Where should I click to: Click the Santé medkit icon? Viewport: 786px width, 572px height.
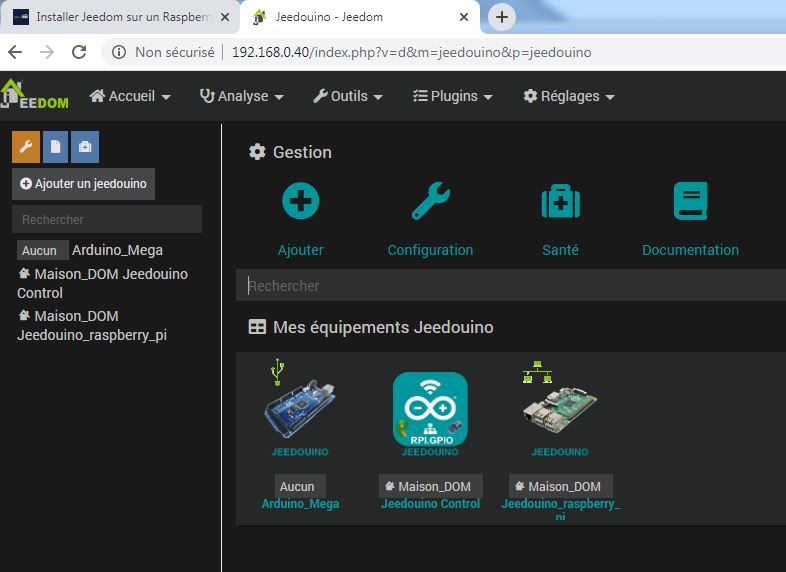pos(560,201)
